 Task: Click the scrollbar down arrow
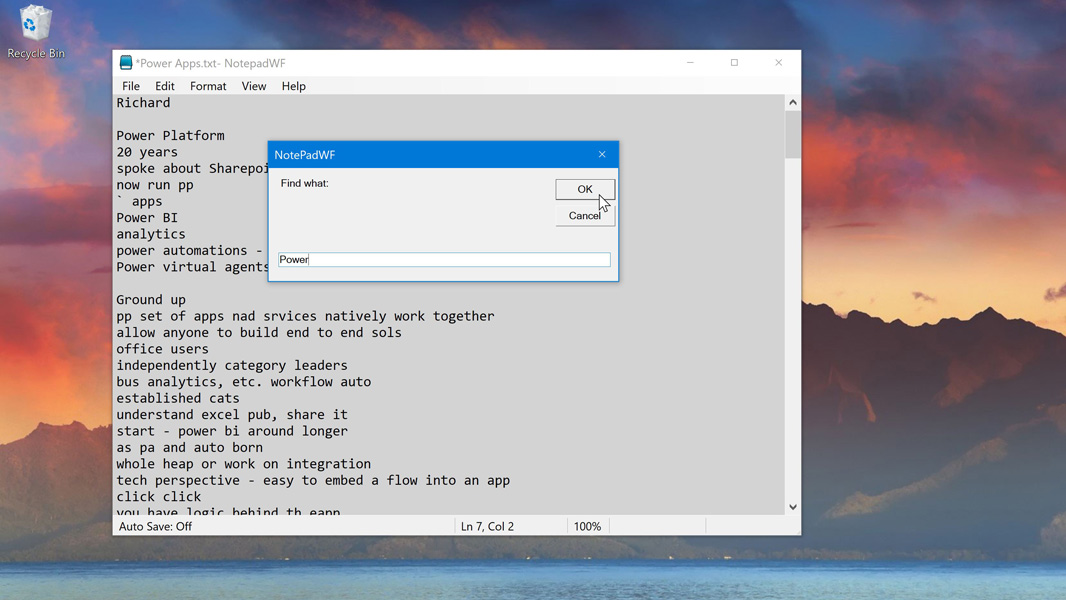[x=793, y=507]
